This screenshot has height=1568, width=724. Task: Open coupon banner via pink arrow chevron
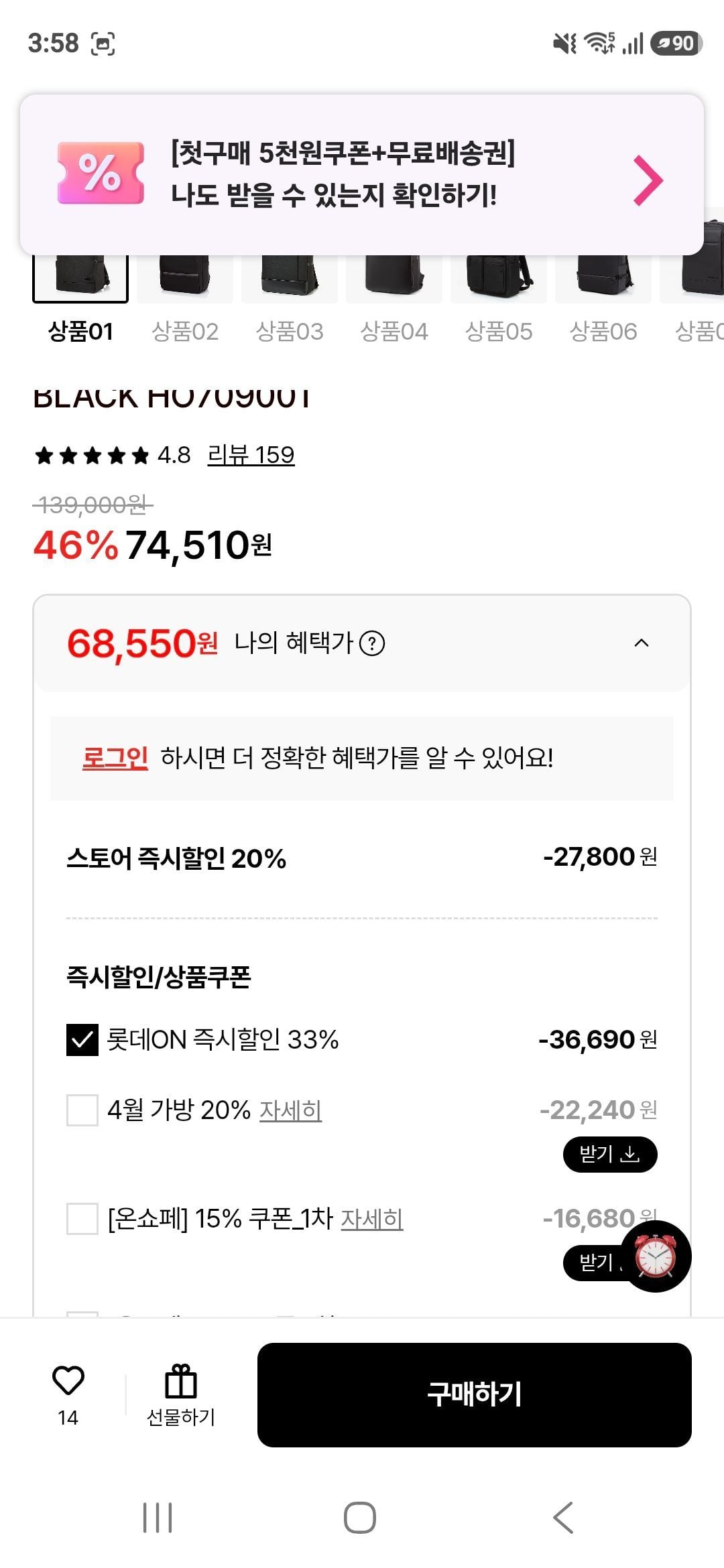(x=648, y=180)
